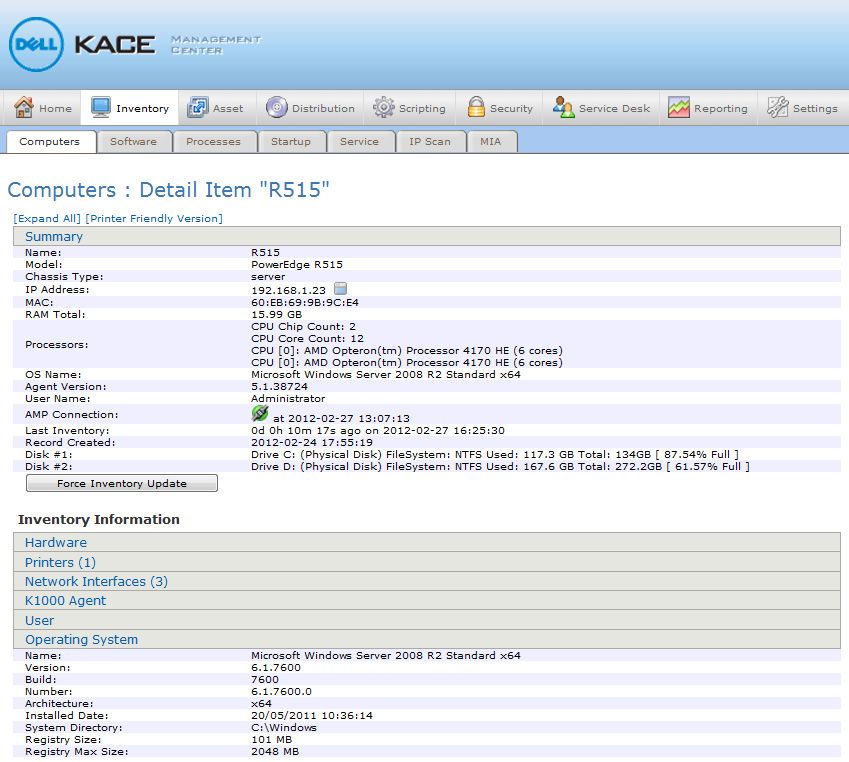Screen dimensions: 849x762
Task: Click the AMP Connection status icon
Action: tap(259, 413)
